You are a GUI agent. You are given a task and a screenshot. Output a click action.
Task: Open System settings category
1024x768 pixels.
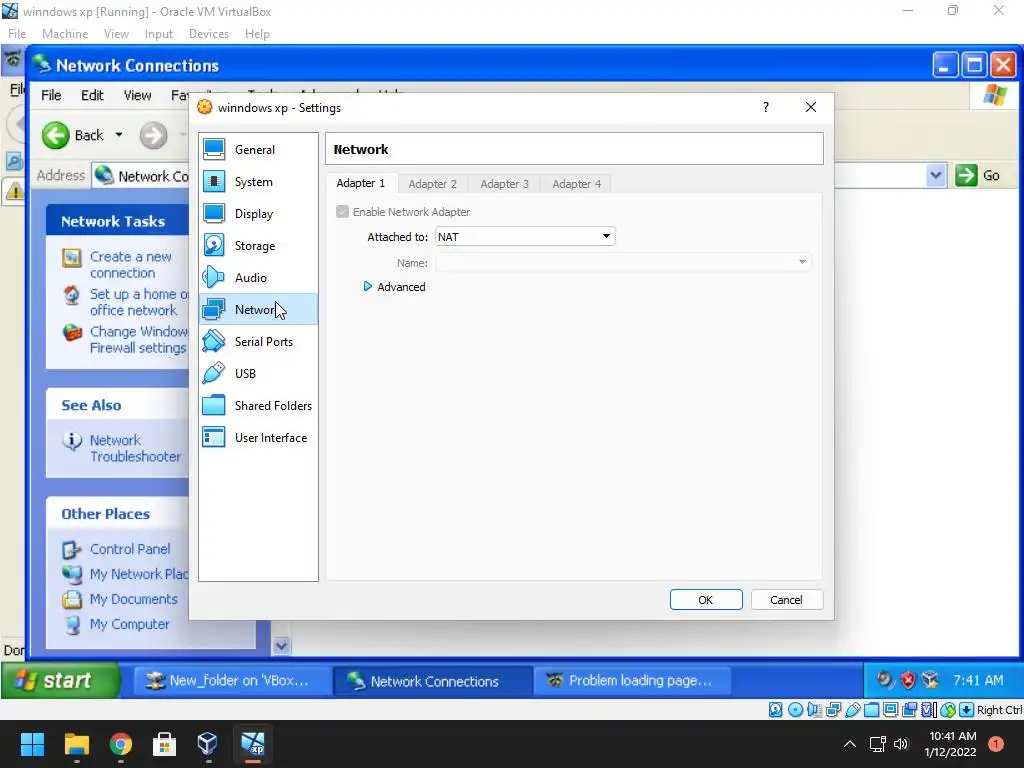pos(258,182)
